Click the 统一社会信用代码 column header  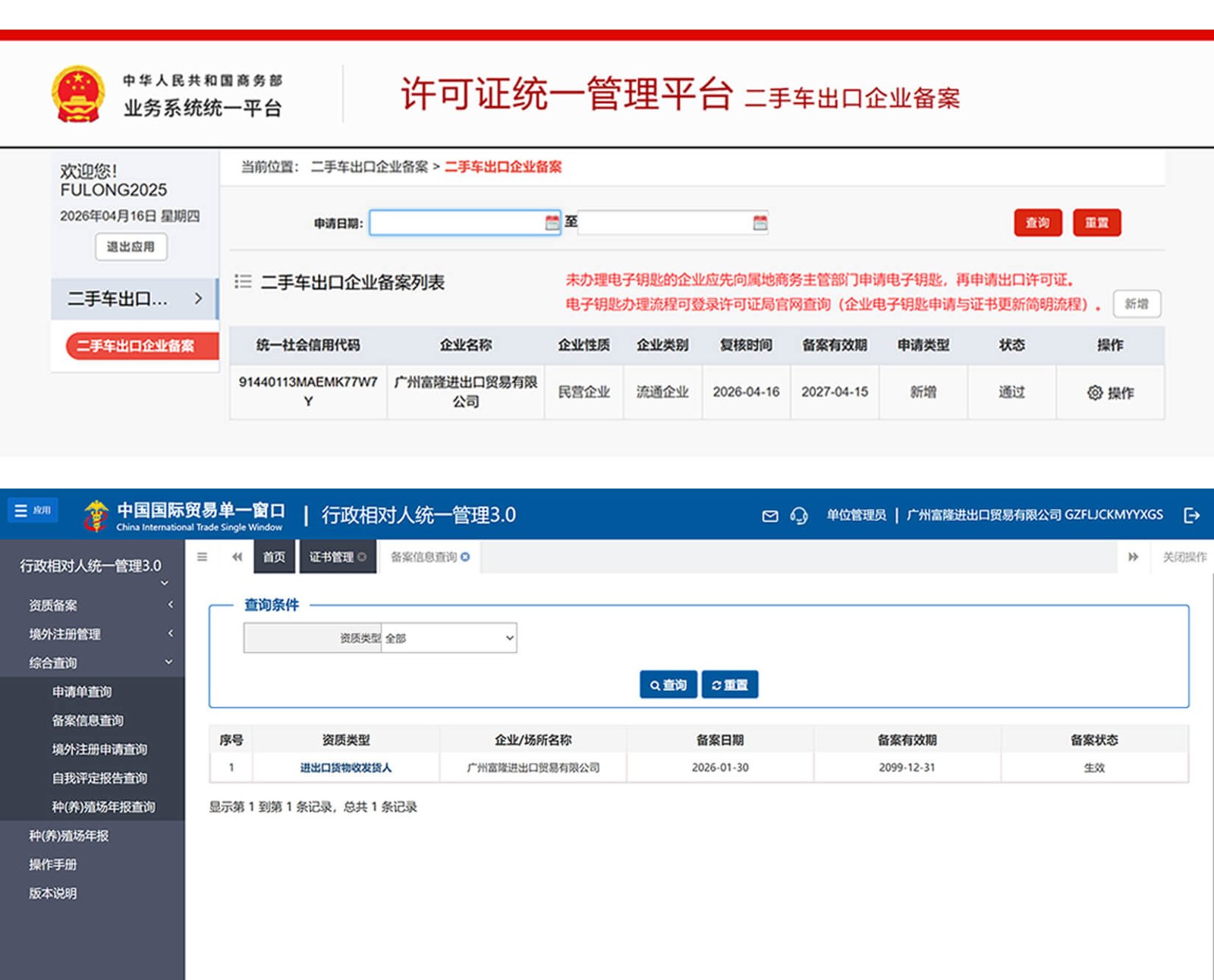(x=308, y=344)
